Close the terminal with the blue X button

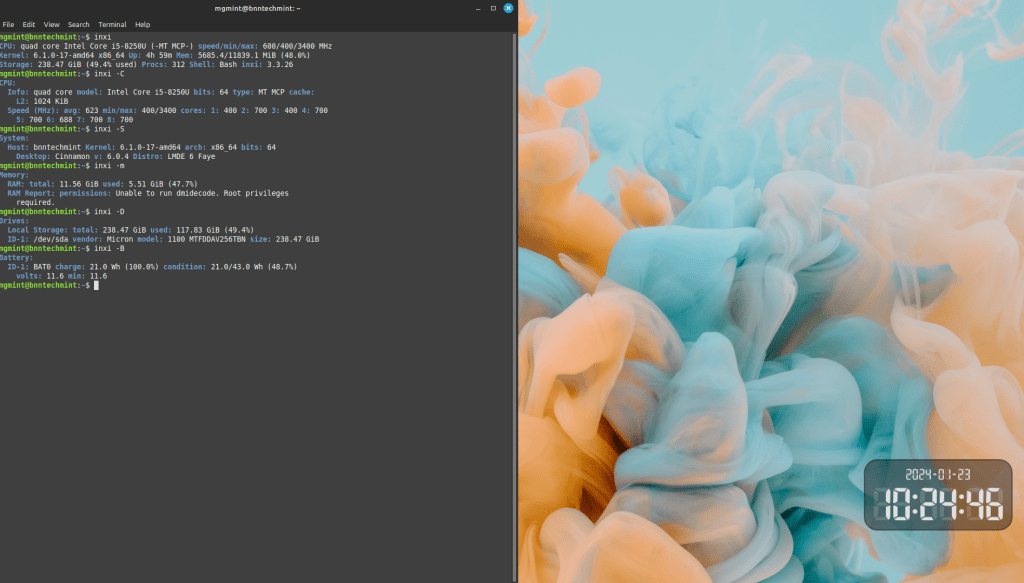point(508,8)
